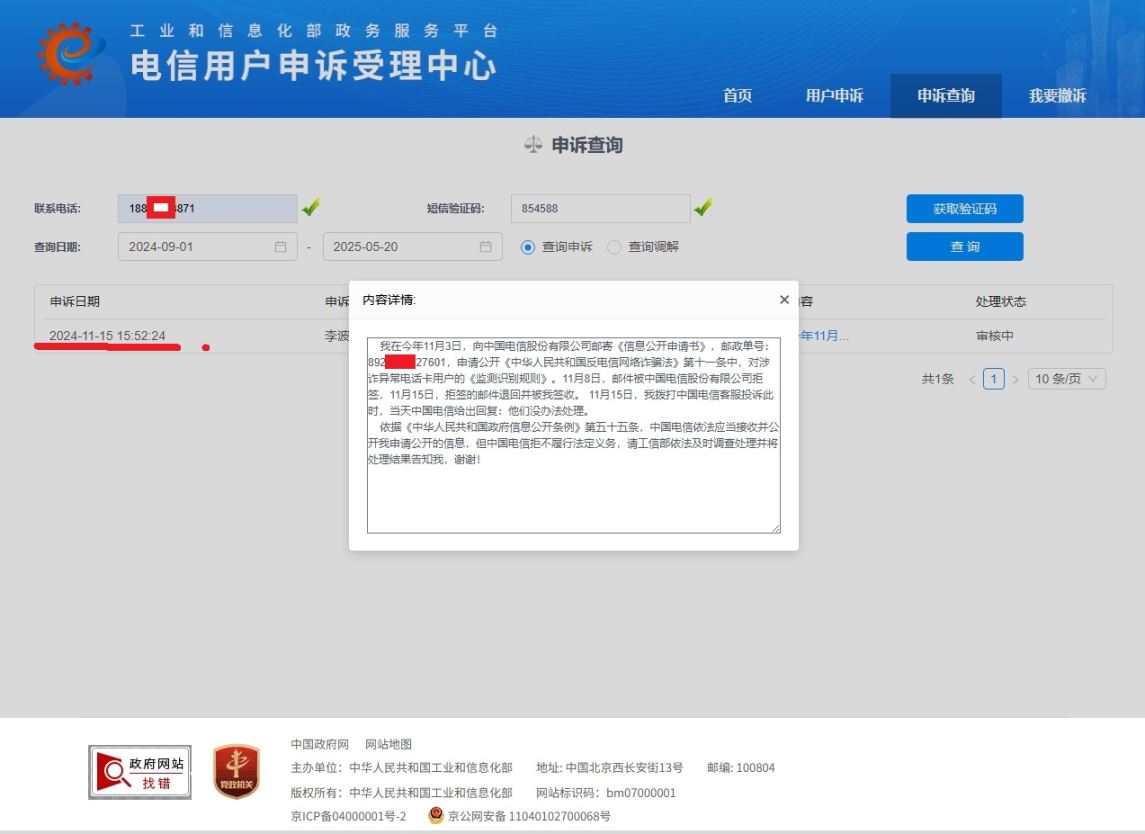Click the 联系电话 field label
This screenshot has width=1145, height=834.
point(57,209)
